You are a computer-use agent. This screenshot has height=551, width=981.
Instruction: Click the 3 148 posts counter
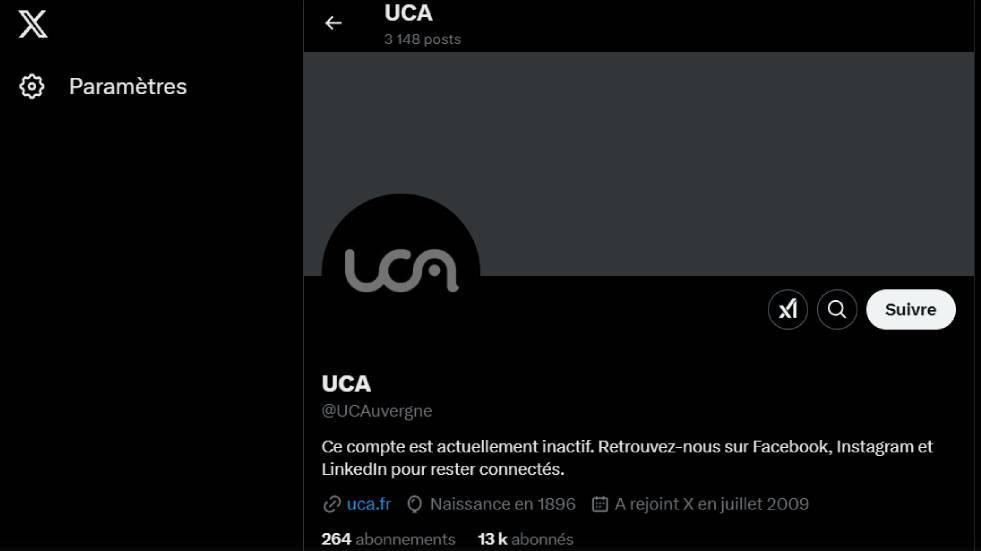point(422,39)
